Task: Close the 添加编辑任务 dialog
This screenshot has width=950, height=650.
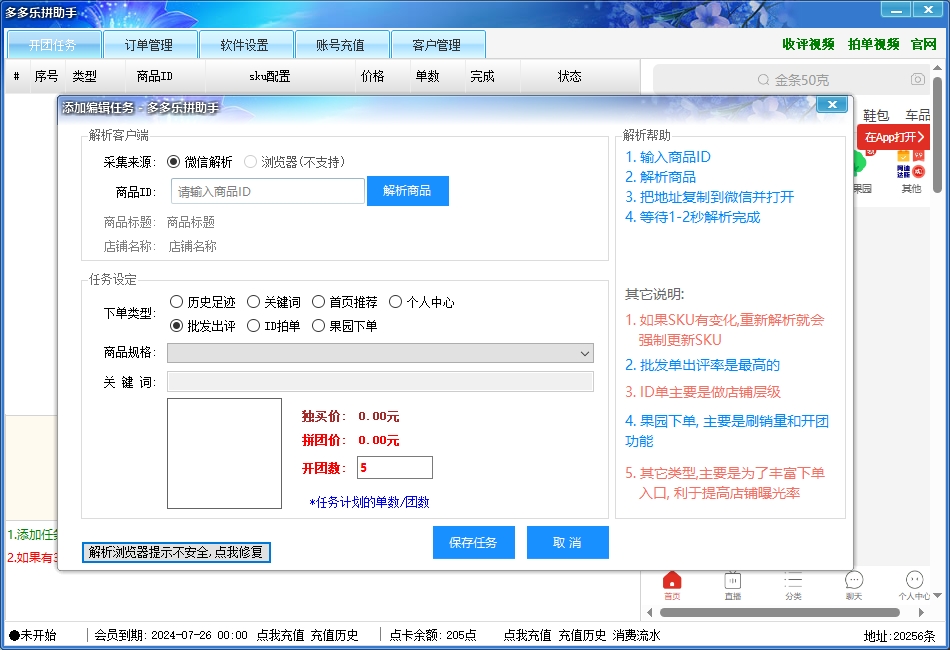Action: pos(832,105)
